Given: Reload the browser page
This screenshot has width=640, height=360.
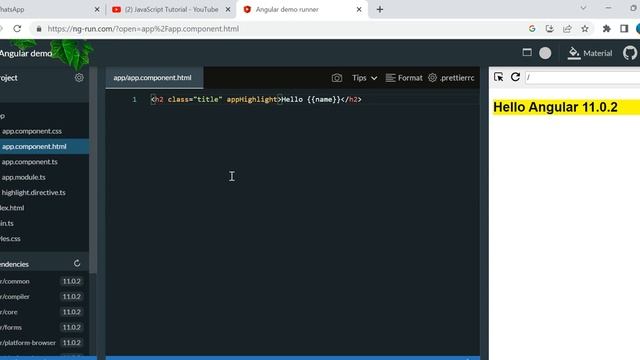Looking at the screenshot, I should [17, 29].
